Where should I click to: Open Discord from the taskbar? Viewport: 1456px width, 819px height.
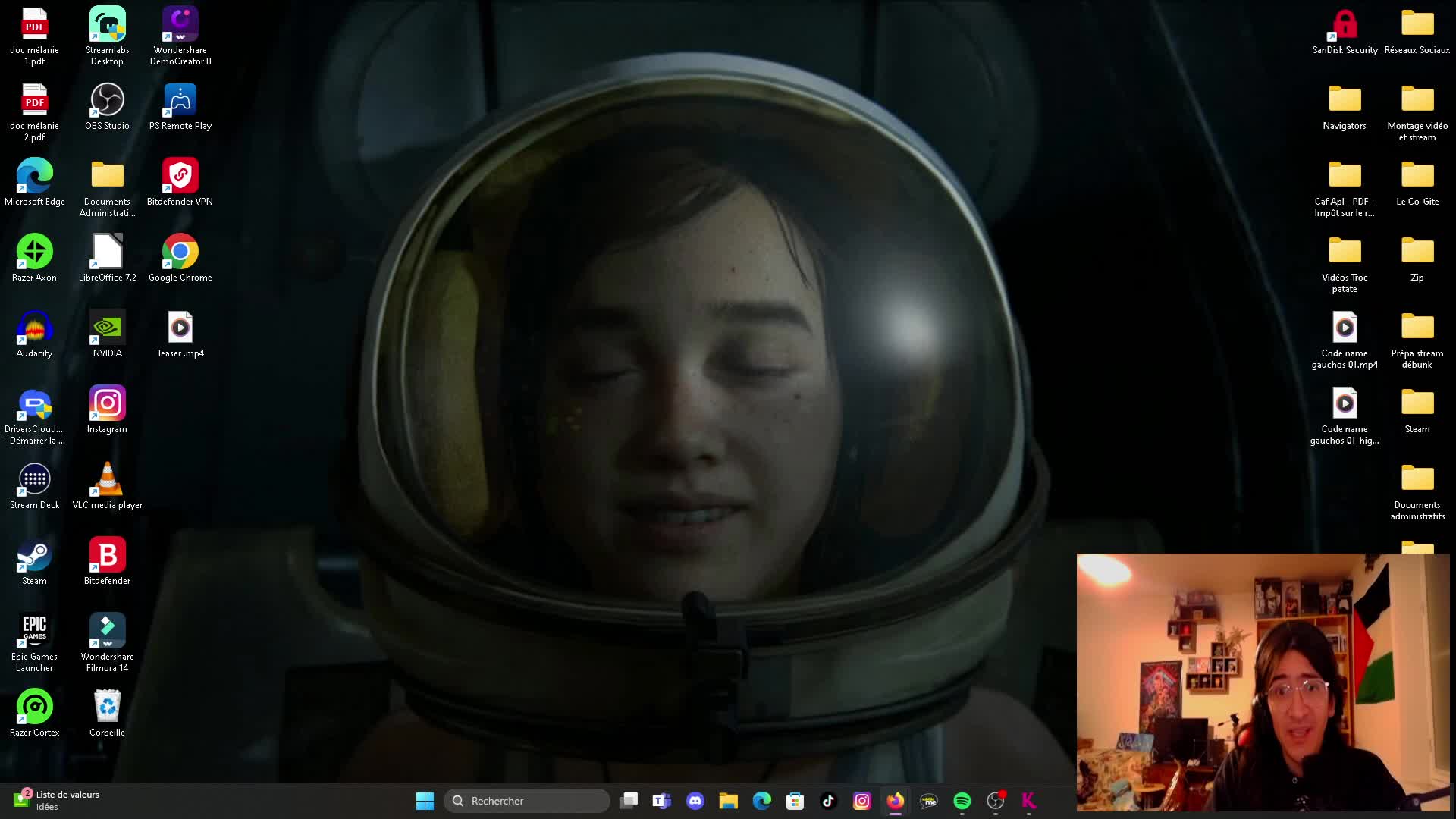695,801
